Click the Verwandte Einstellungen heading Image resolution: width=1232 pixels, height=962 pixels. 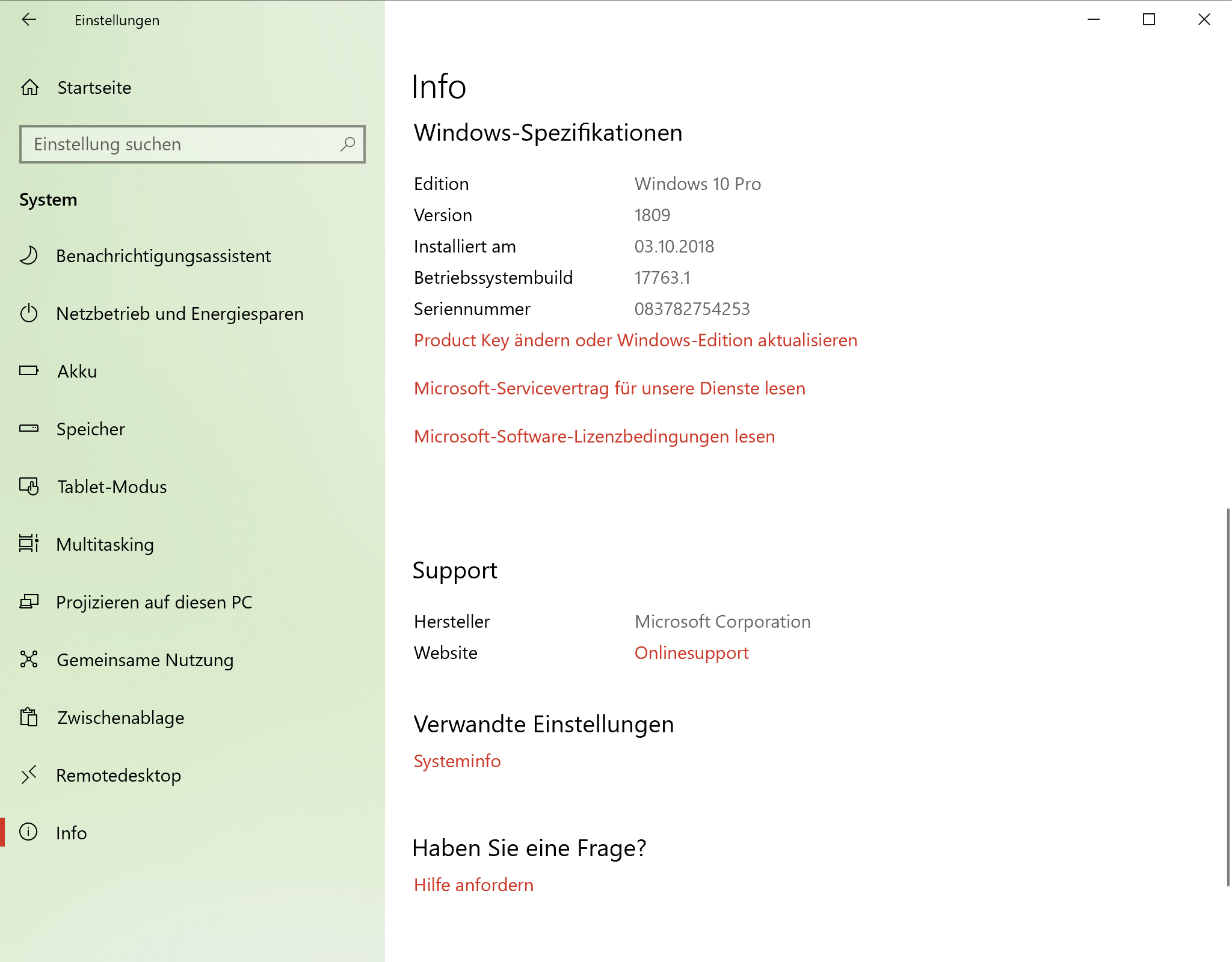544,724
